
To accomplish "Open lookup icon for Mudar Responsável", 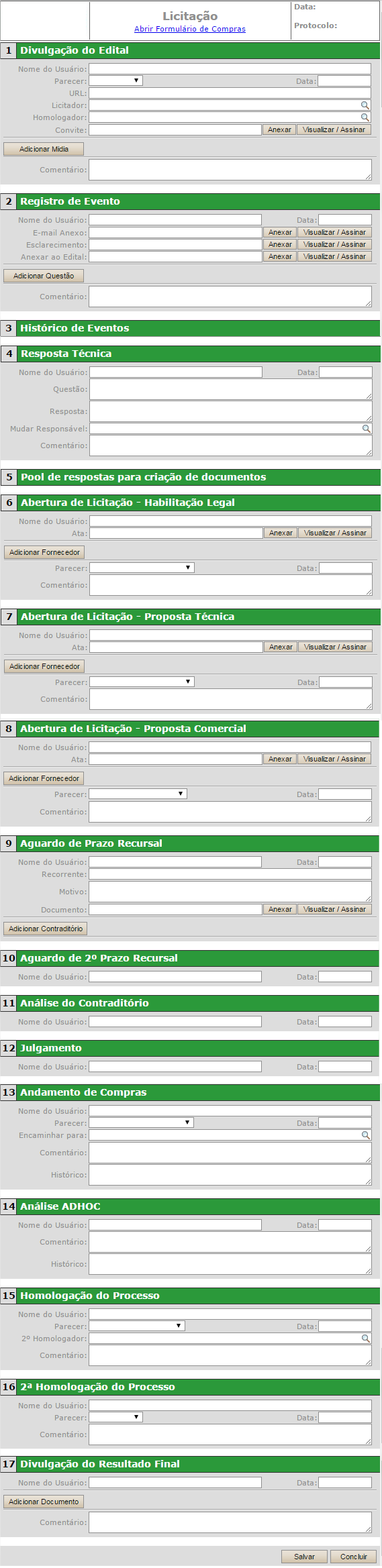I will tap(367, 429).
